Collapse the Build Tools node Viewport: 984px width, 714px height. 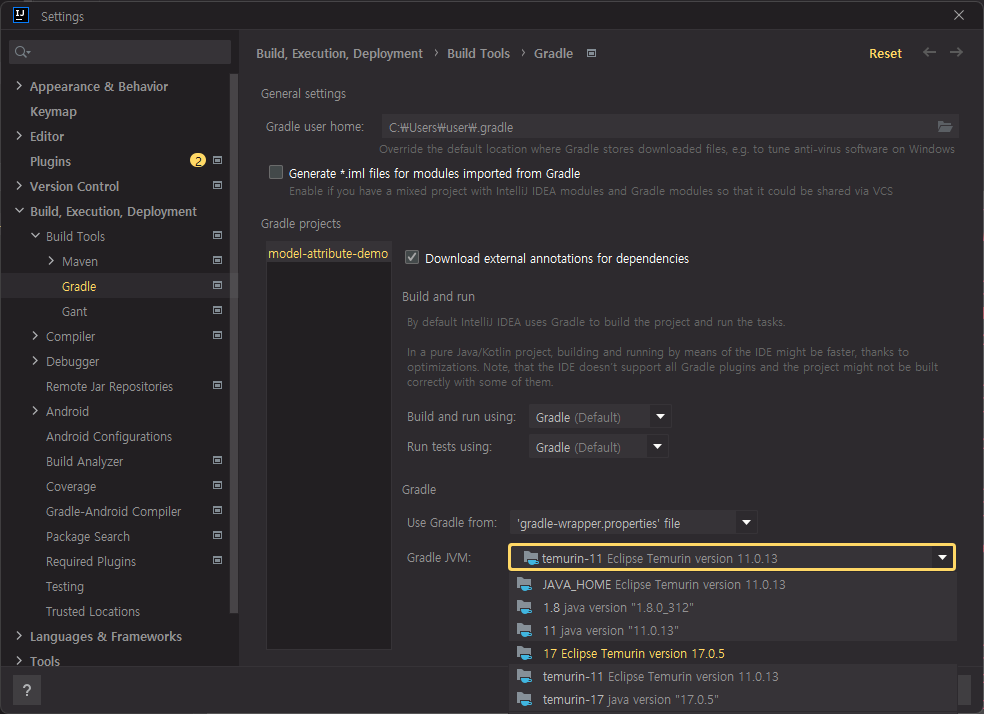(35, 236)
